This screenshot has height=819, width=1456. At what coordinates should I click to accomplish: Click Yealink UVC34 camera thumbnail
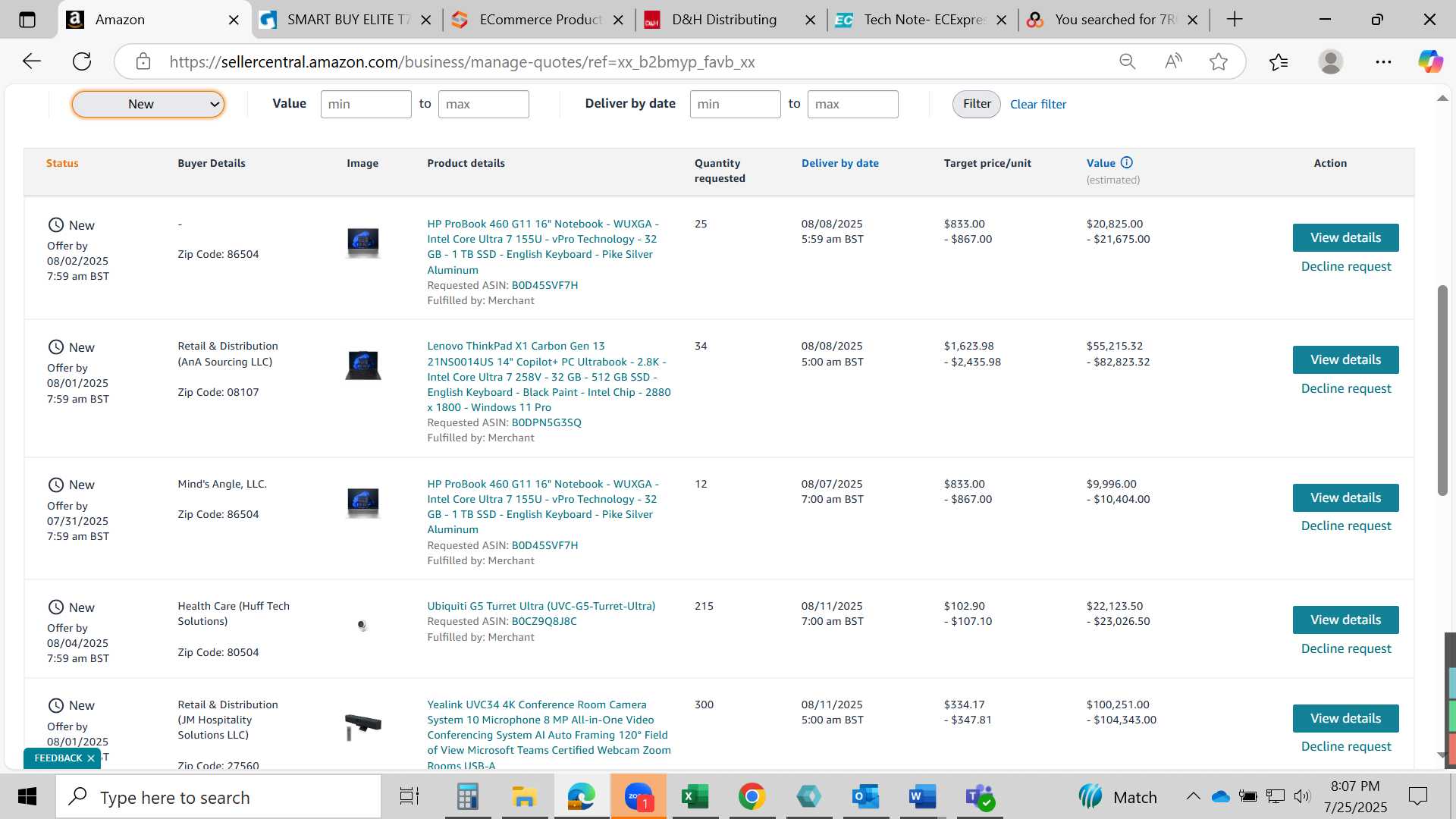[x=363, y=726]
